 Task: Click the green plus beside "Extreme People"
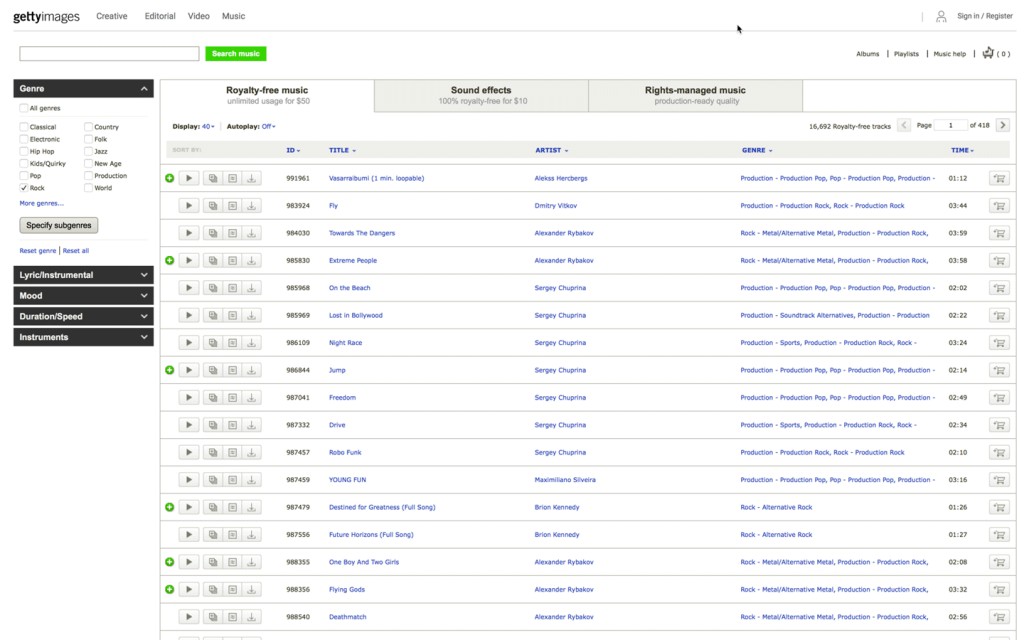pyautogui.click(x=169, y=260)
